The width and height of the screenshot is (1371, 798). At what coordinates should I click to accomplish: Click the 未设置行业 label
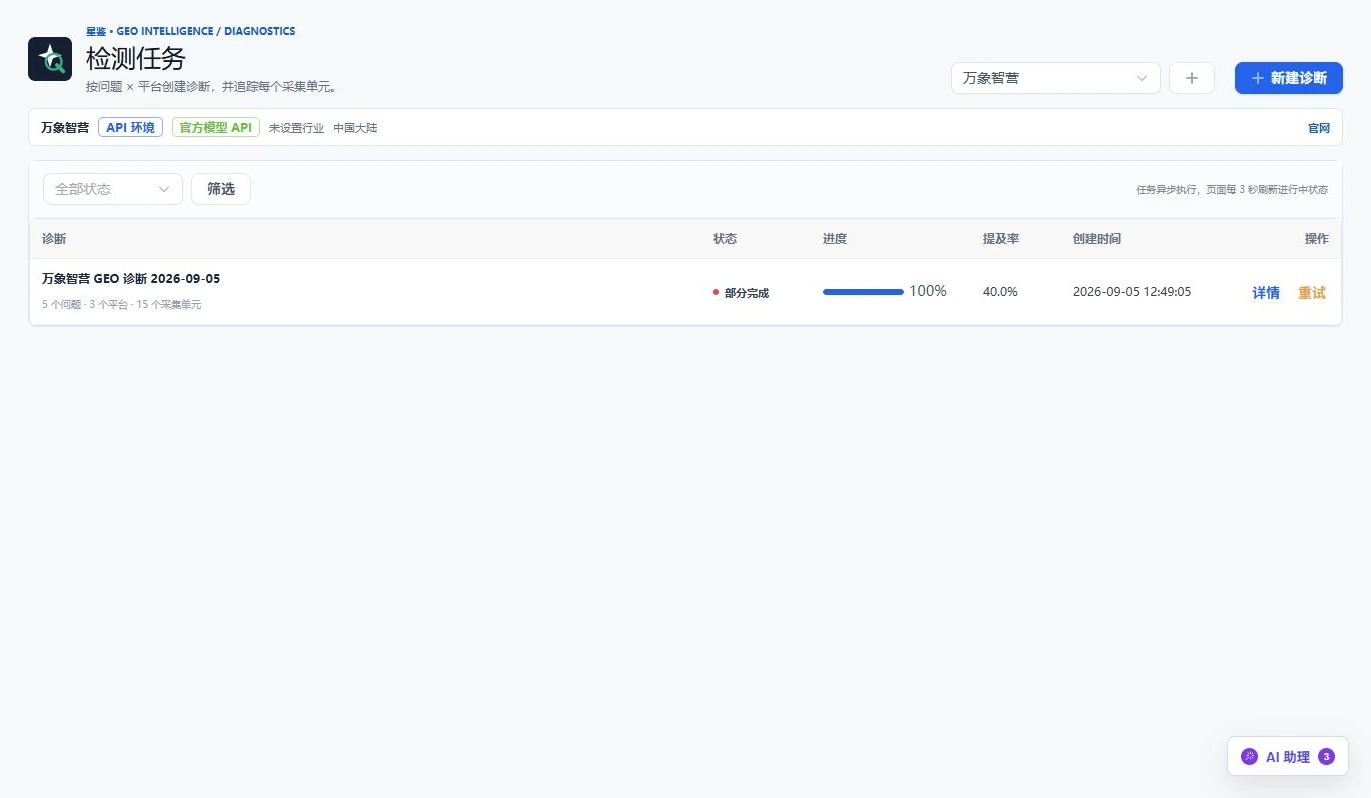click(x=296, y=128)
